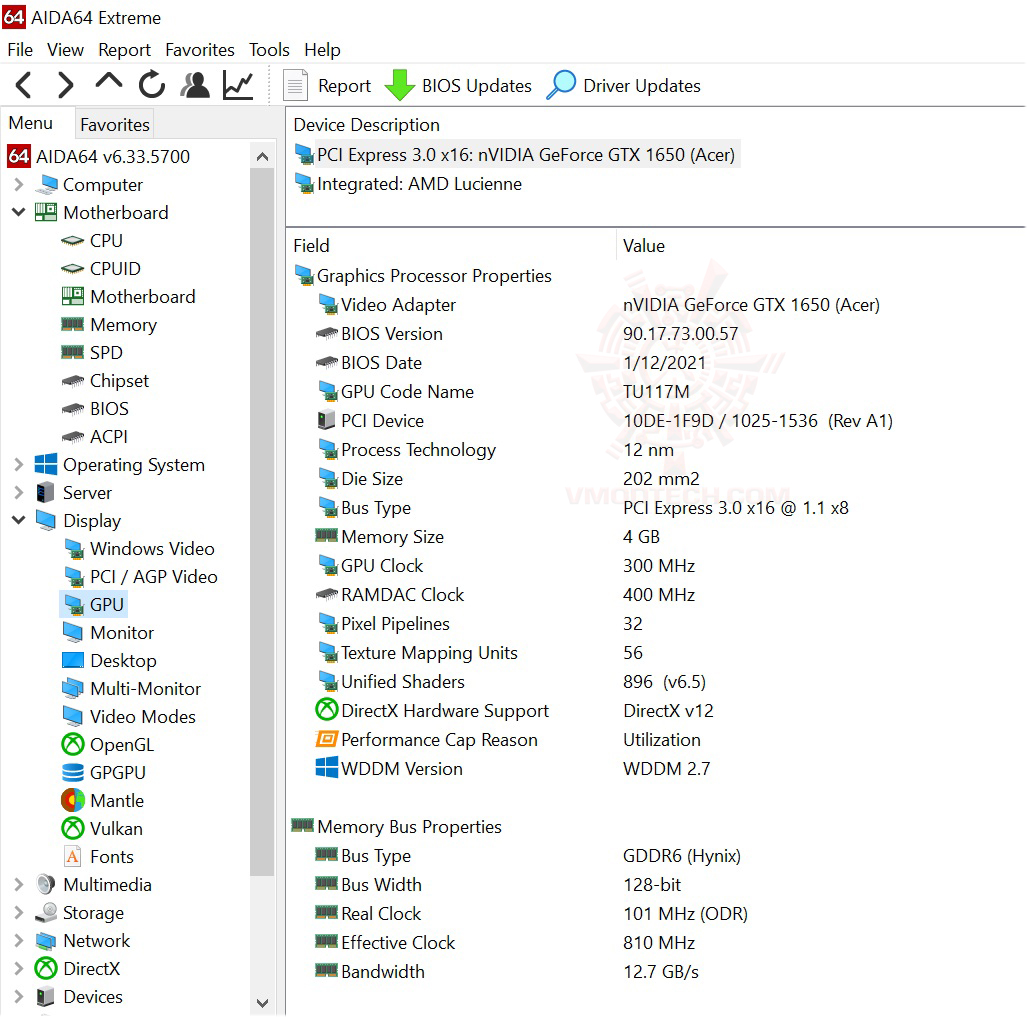
Task: Open the Report menu
Action: (125, 50)
